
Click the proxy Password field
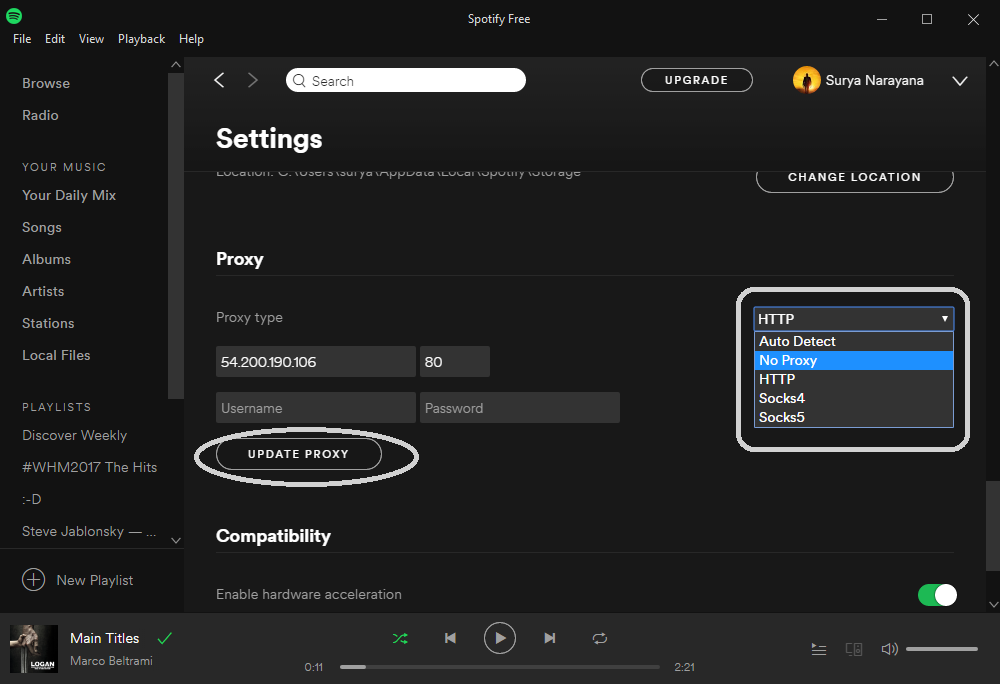tap(520, 408)
